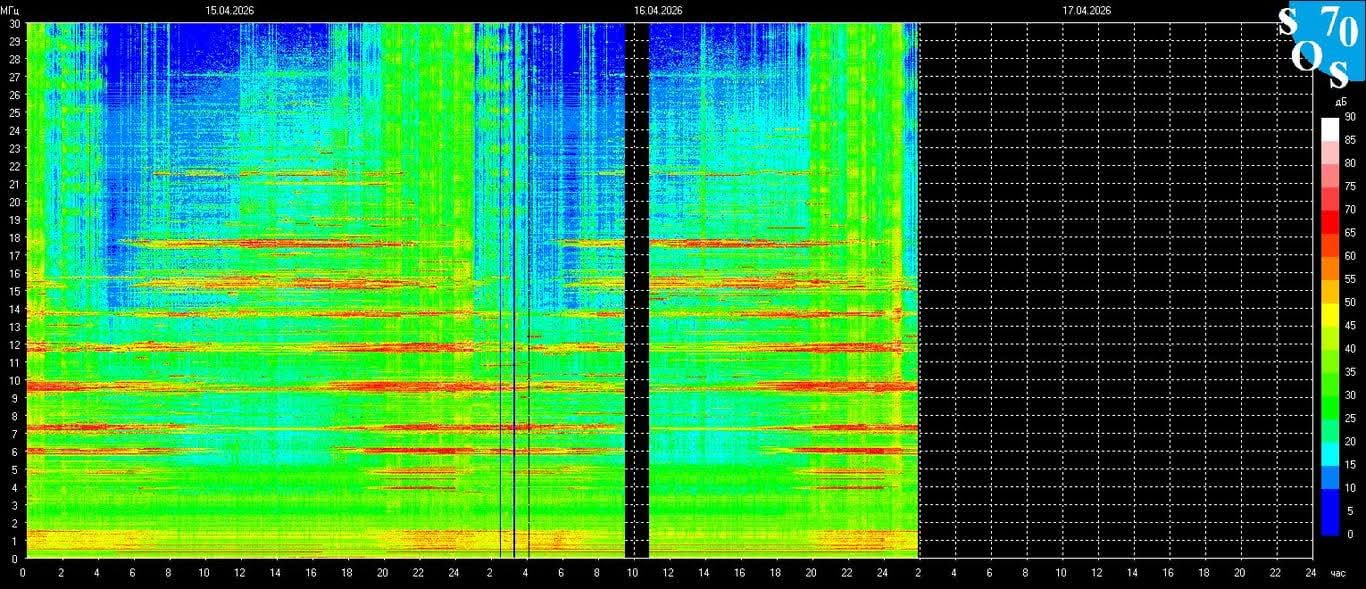Click the SOS 70 logo
This screenshot has height=589, width=1366.
[x=1320, y=43]
